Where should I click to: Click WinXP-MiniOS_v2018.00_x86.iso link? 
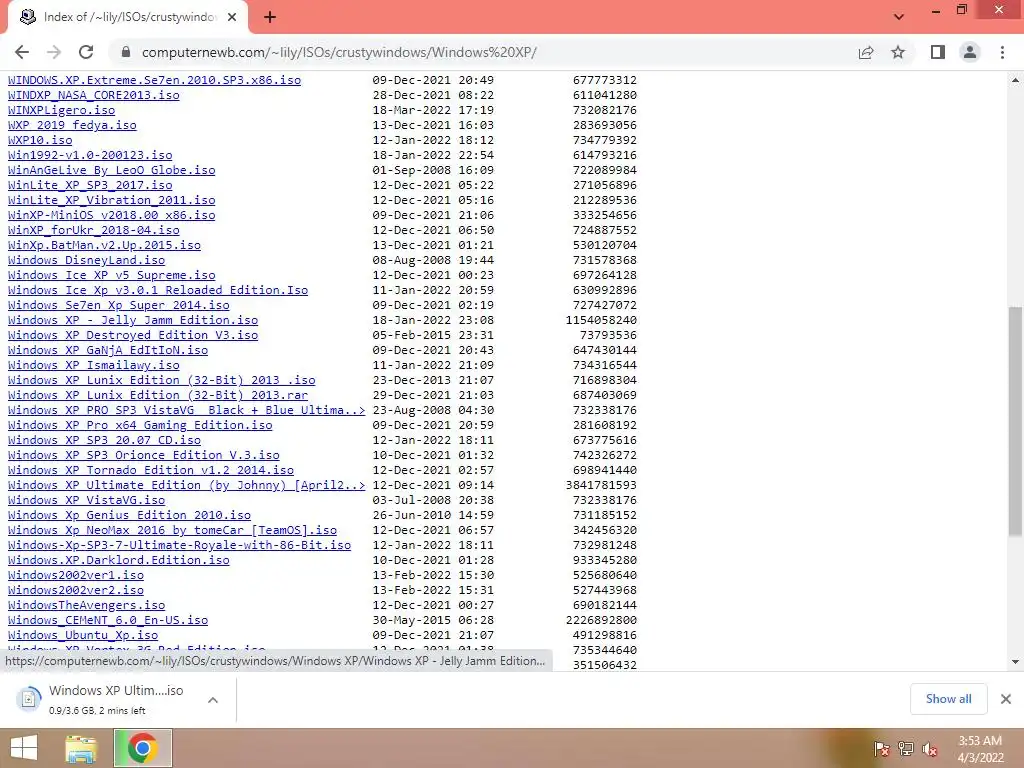click(x=111, y=215)
